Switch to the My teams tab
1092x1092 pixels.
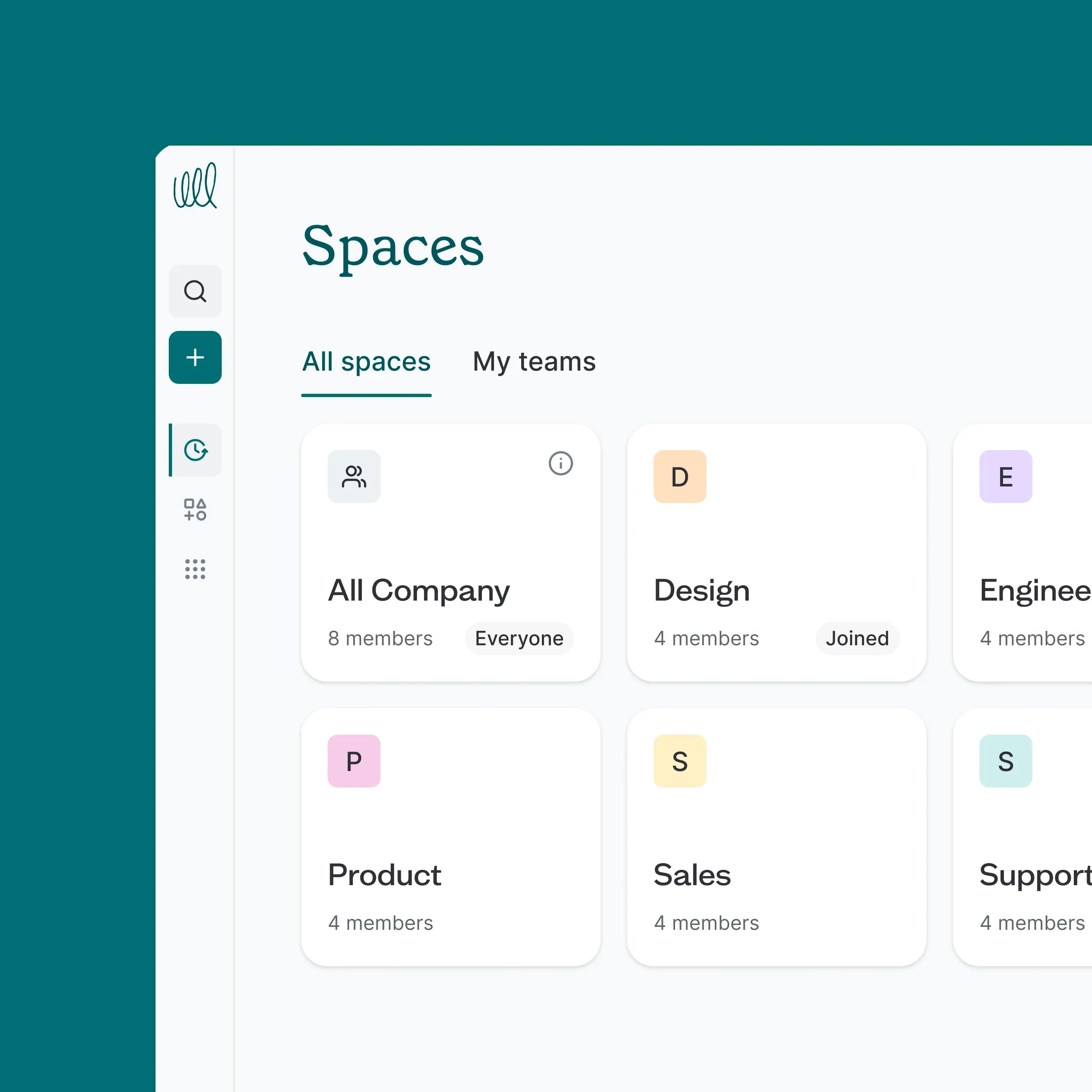[534, 362]
